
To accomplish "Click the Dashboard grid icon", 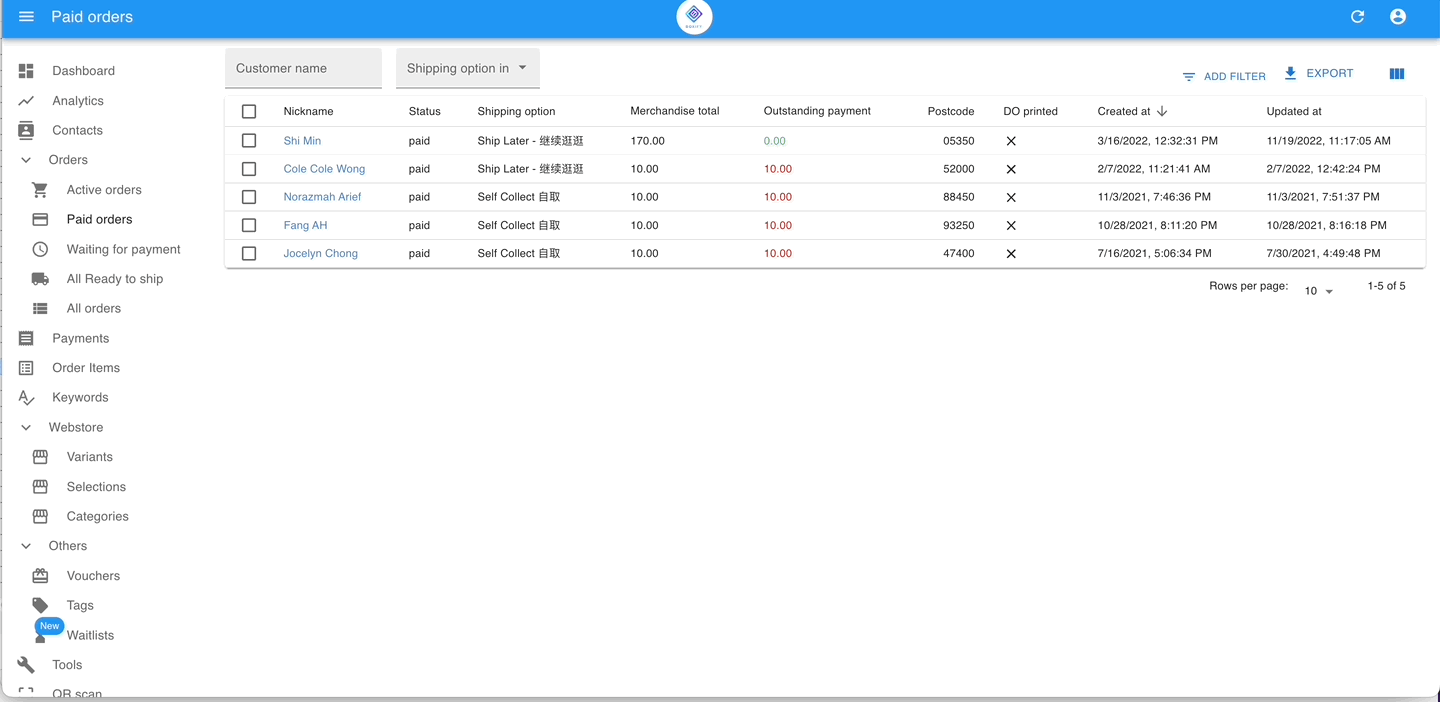I will (x=27, y=71).
